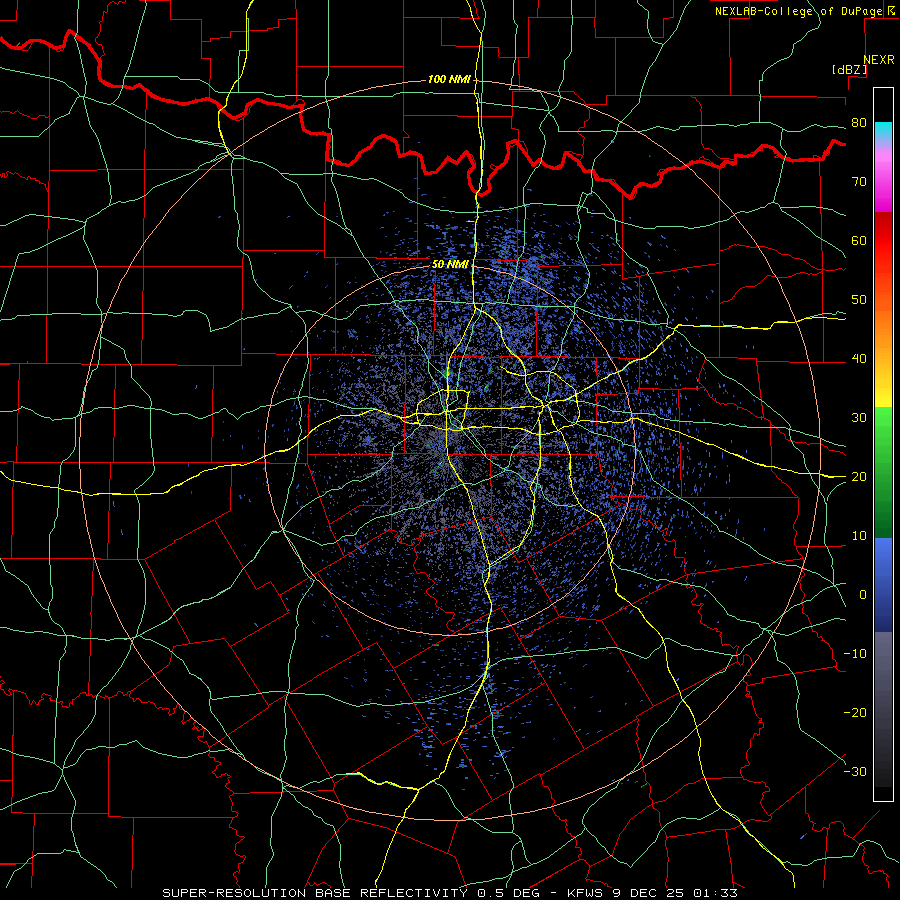Click the cyan top of the color bar

tap(883, 131)
